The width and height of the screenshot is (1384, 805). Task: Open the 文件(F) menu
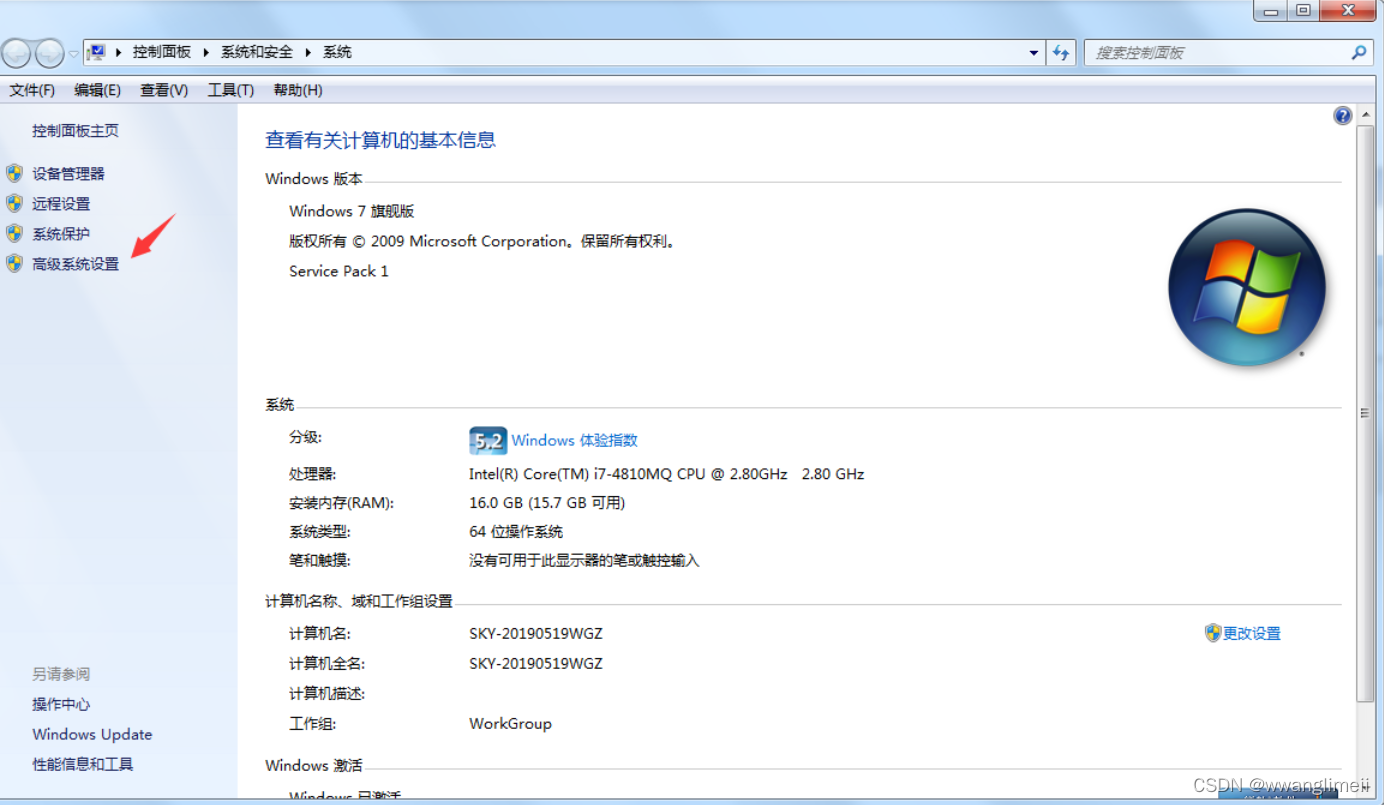pyautogui.click(x=32, y=90)
